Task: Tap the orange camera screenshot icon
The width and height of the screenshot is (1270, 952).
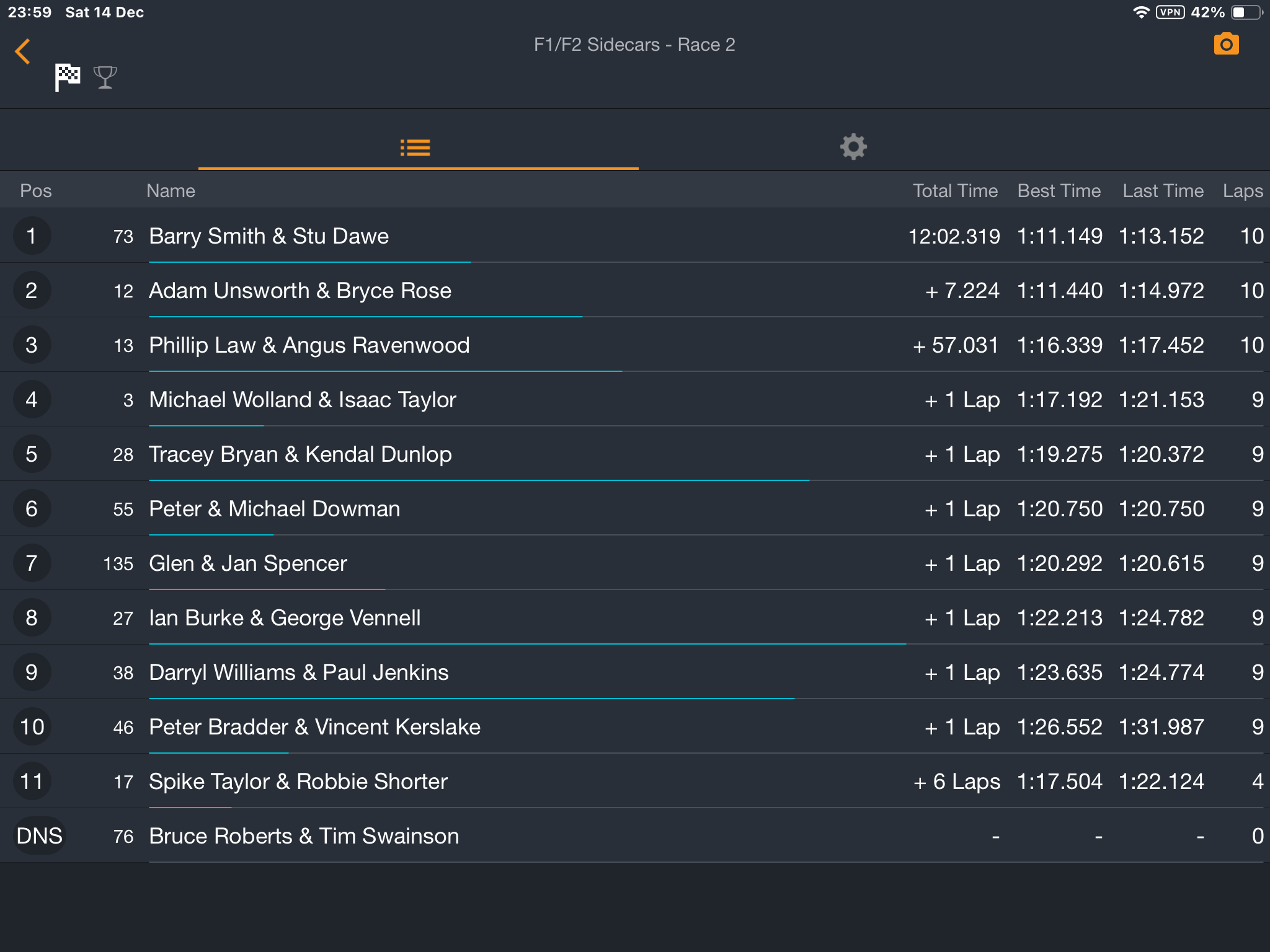Action: 1226,44
